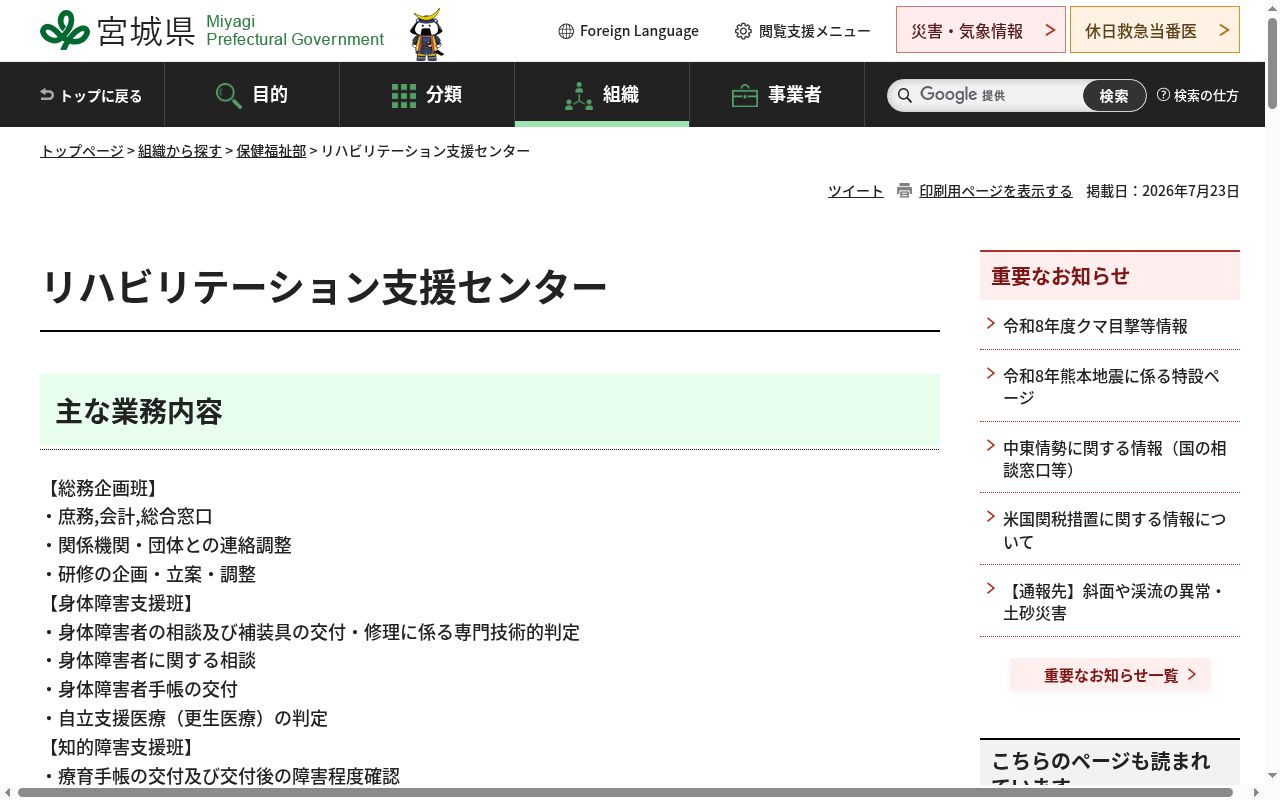
Task: Click the Miyagi Prefecture green logo icon
Action: pos(65,31)
